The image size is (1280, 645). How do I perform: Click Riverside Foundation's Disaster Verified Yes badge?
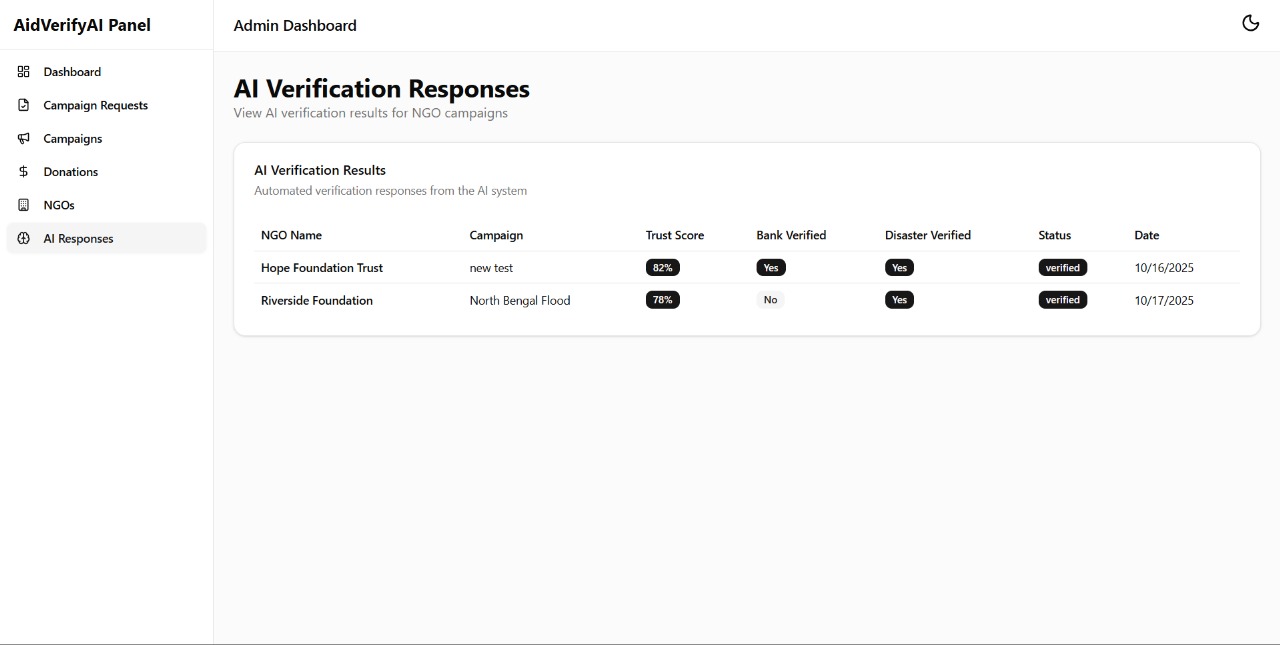coord(899,300)
